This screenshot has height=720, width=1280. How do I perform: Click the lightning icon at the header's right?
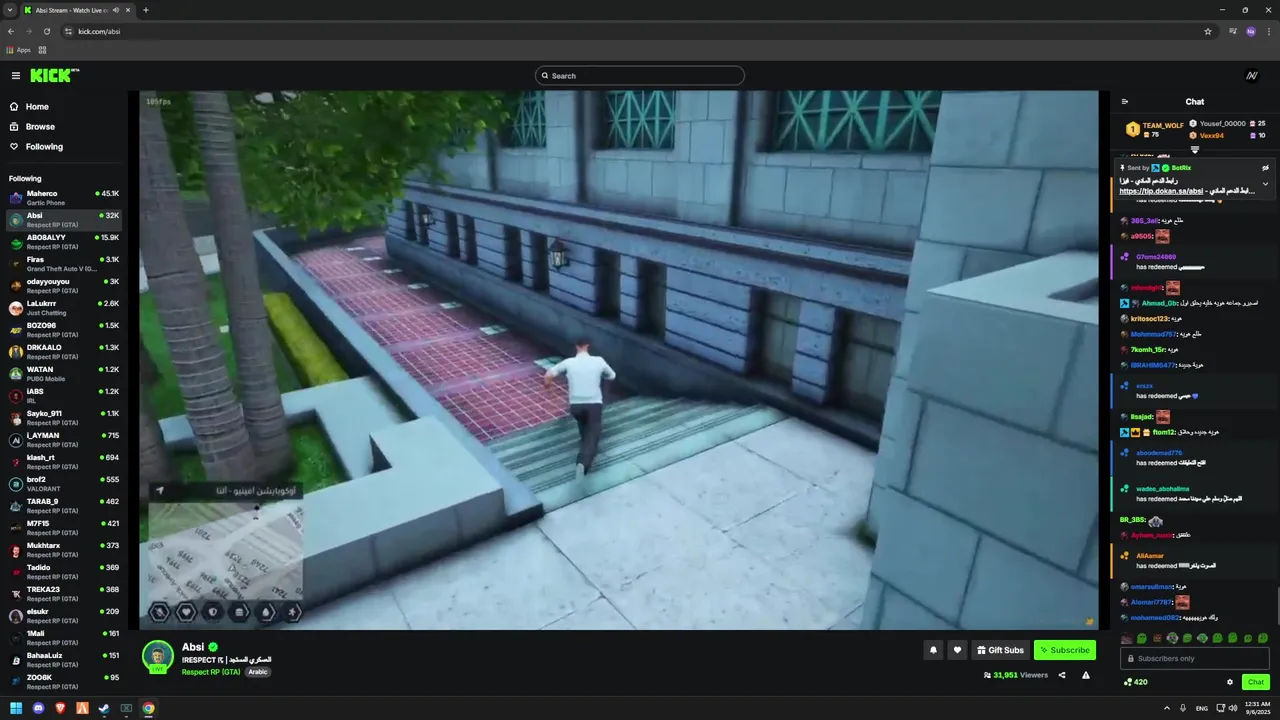pos(1252,76)
